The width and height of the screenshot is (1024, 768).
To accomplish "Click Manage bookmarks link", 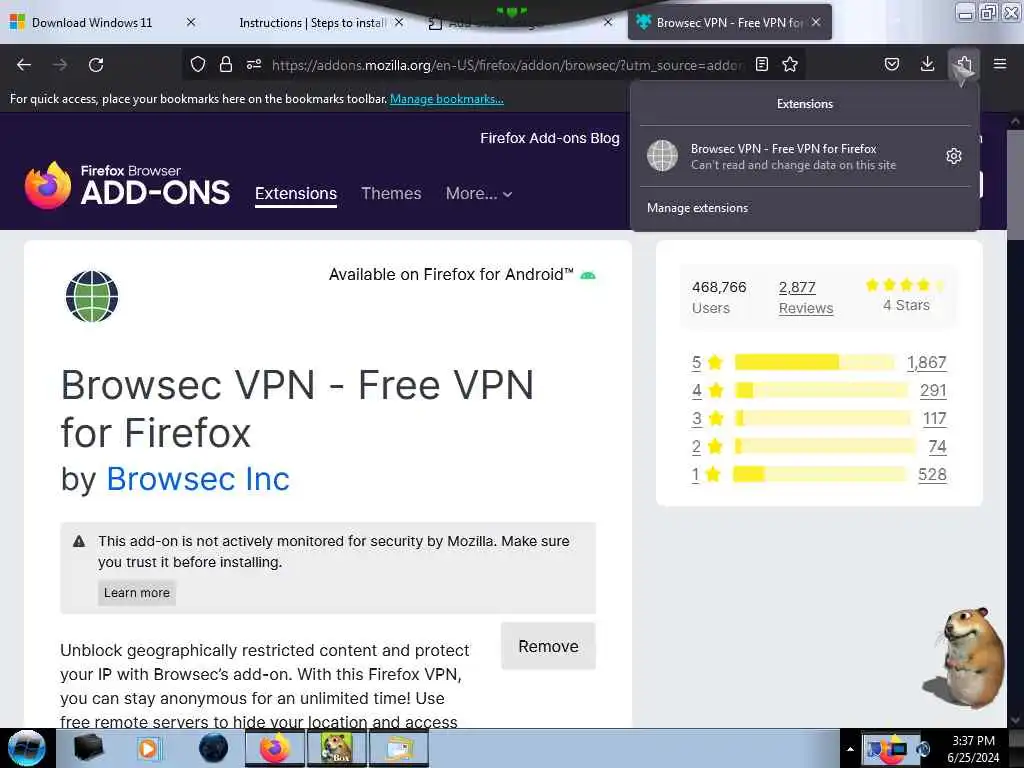I will [x=447, y=99].
